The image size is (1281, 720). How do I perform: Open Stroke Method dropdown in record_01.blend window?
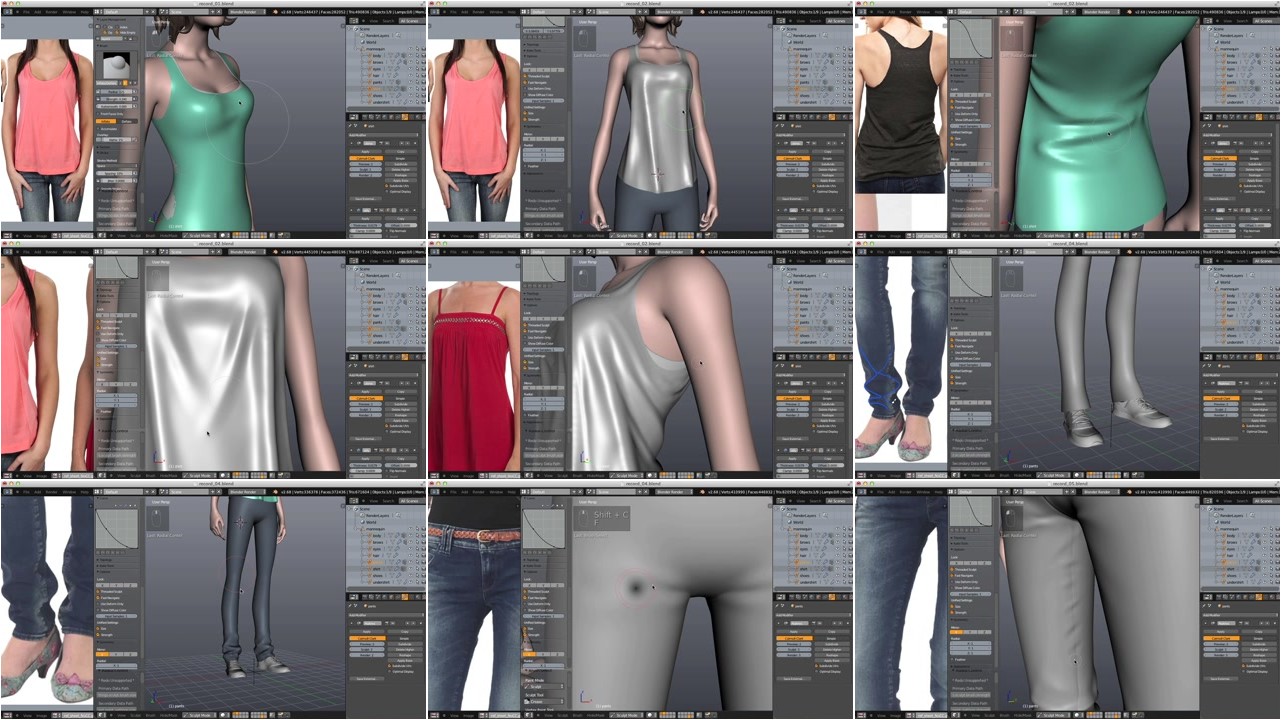116,166
